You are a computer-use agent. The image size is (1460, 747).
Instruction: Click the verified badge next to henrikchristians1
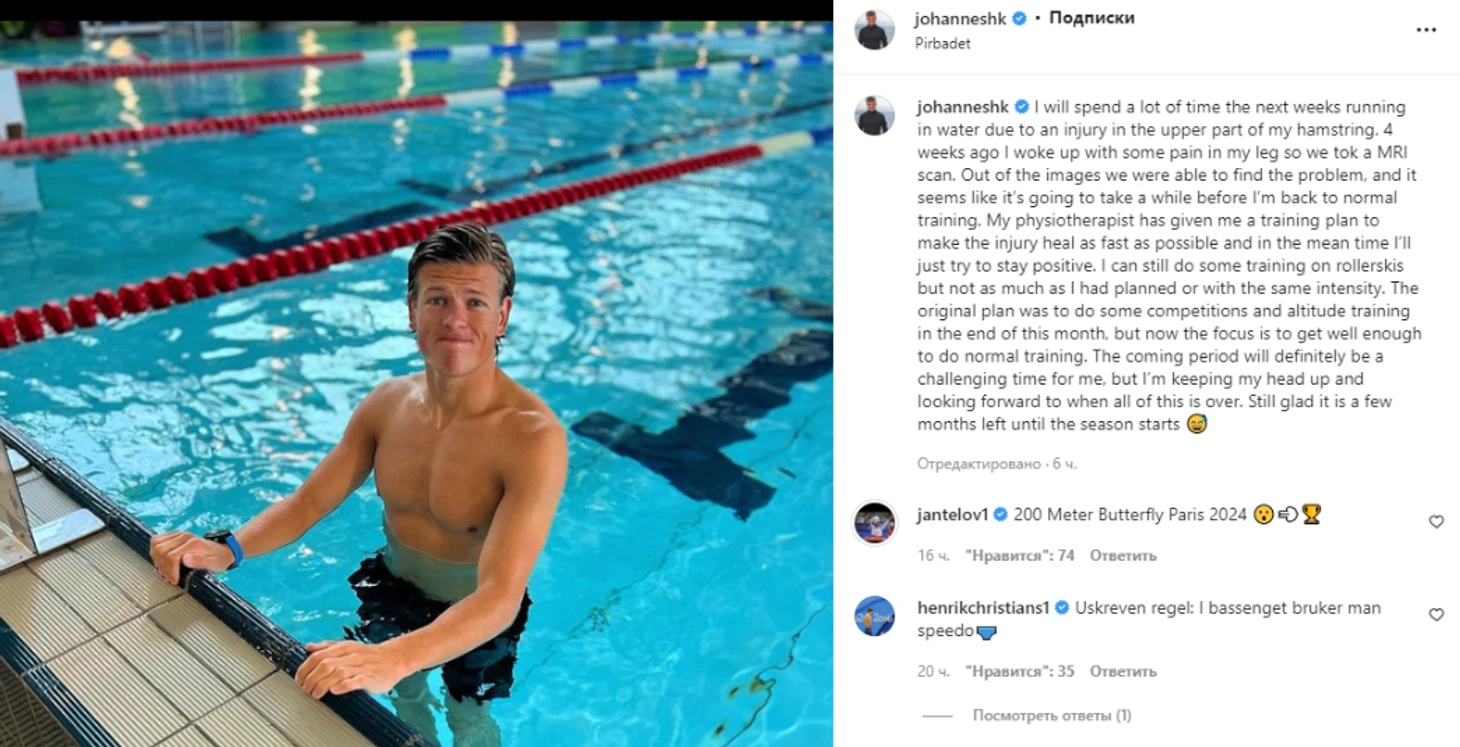point(1062,608)
